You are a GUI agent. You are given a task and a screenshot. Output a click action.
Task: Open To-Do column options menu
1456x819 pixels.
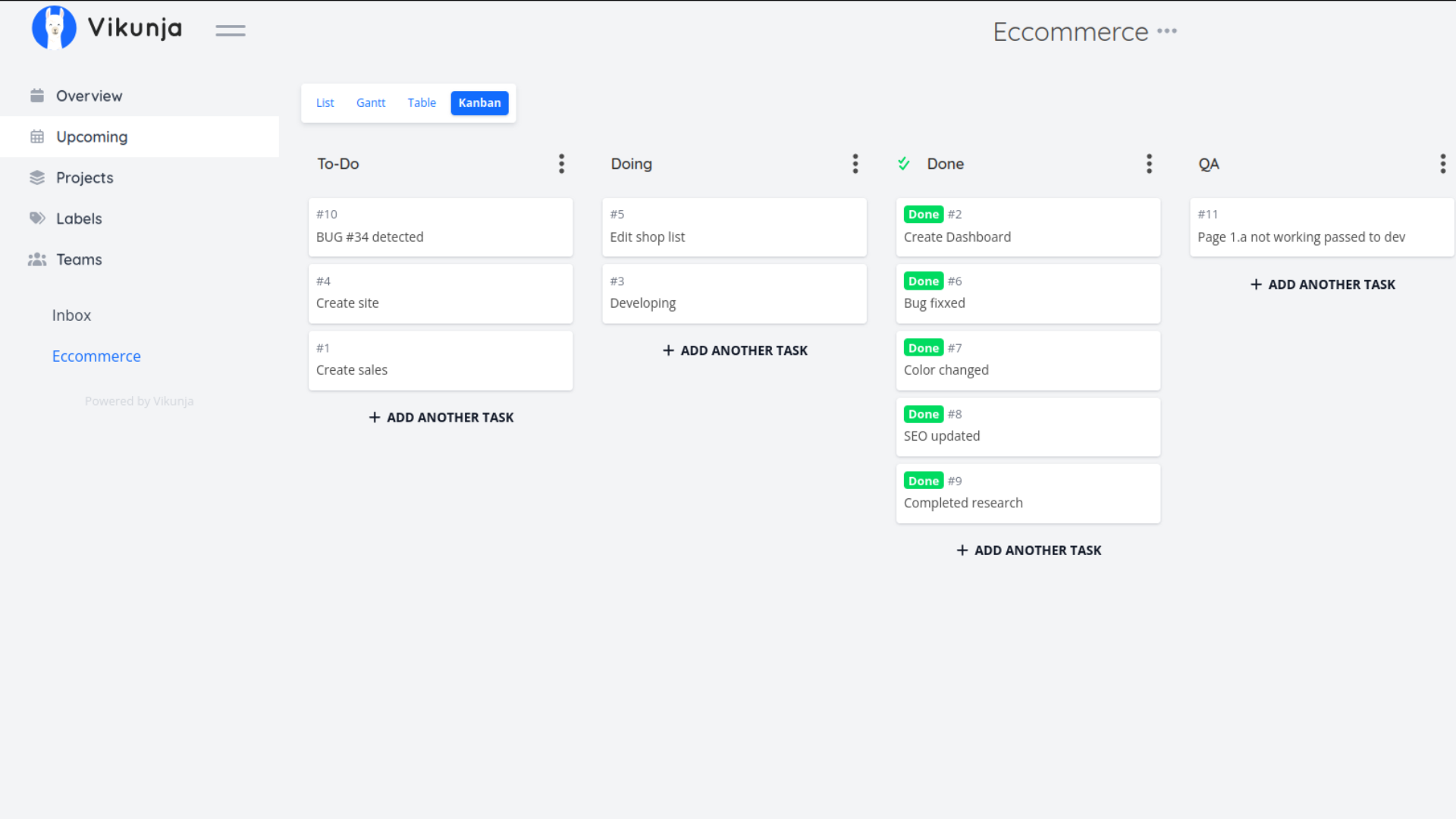561,164
